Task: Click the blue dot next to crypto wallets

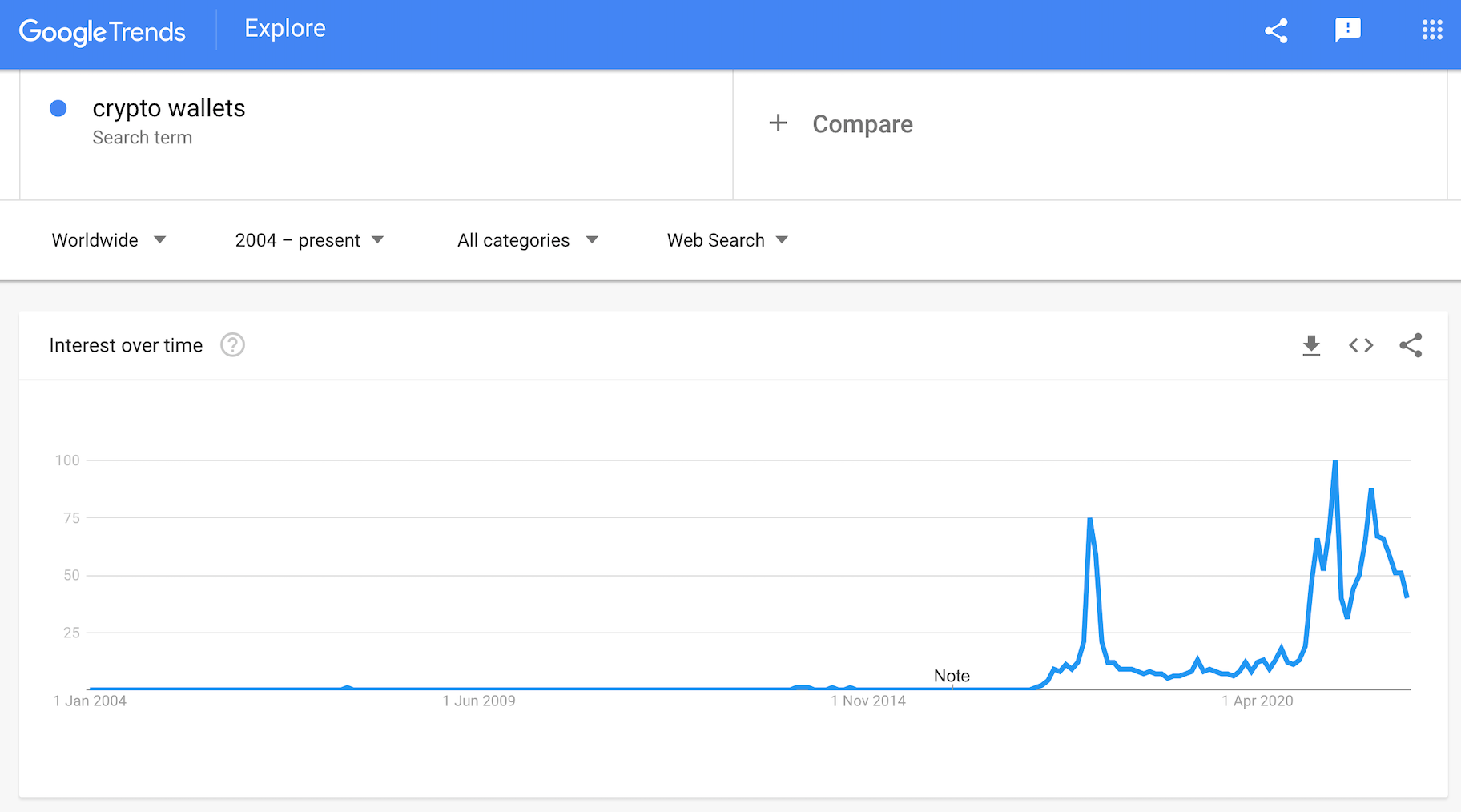Action: pos(58,109)
